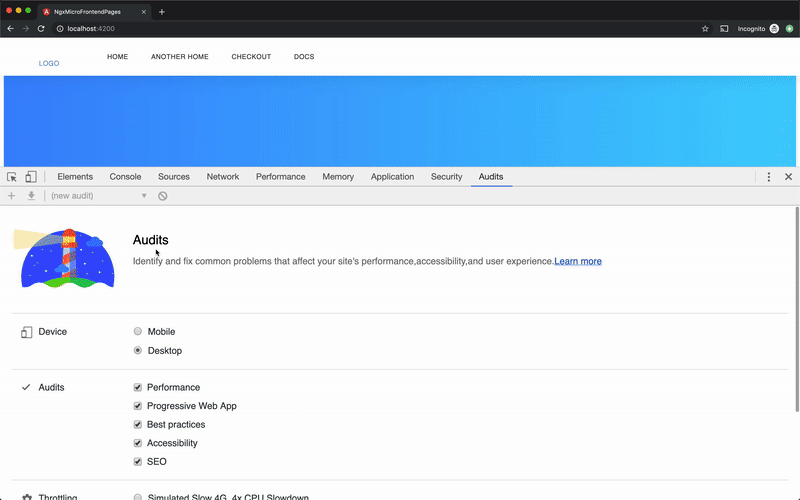The width and height of the screenshot is (800, 500).
Task: Uncheck Best practices audit
Action: pyautogui.click(x=138, y=424)
